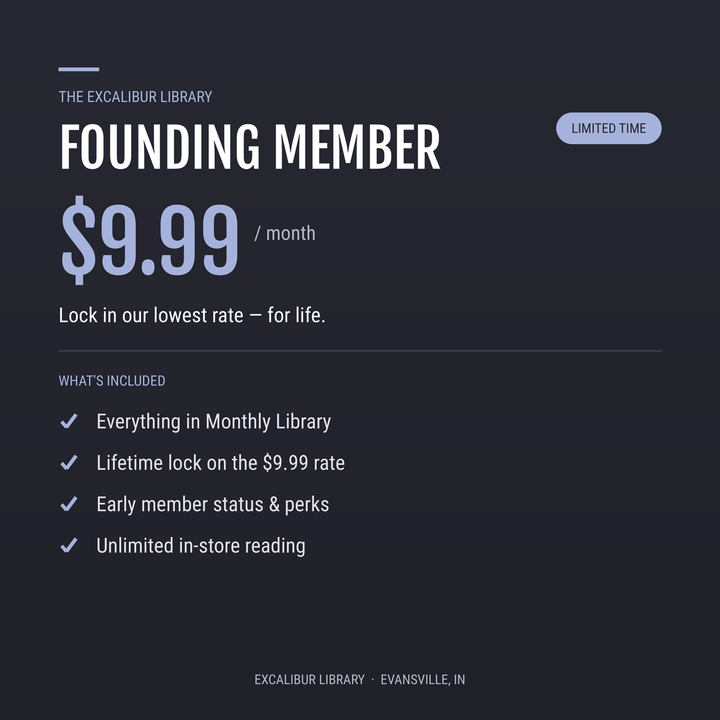Click the dot separator in the footer

[372, 679]
